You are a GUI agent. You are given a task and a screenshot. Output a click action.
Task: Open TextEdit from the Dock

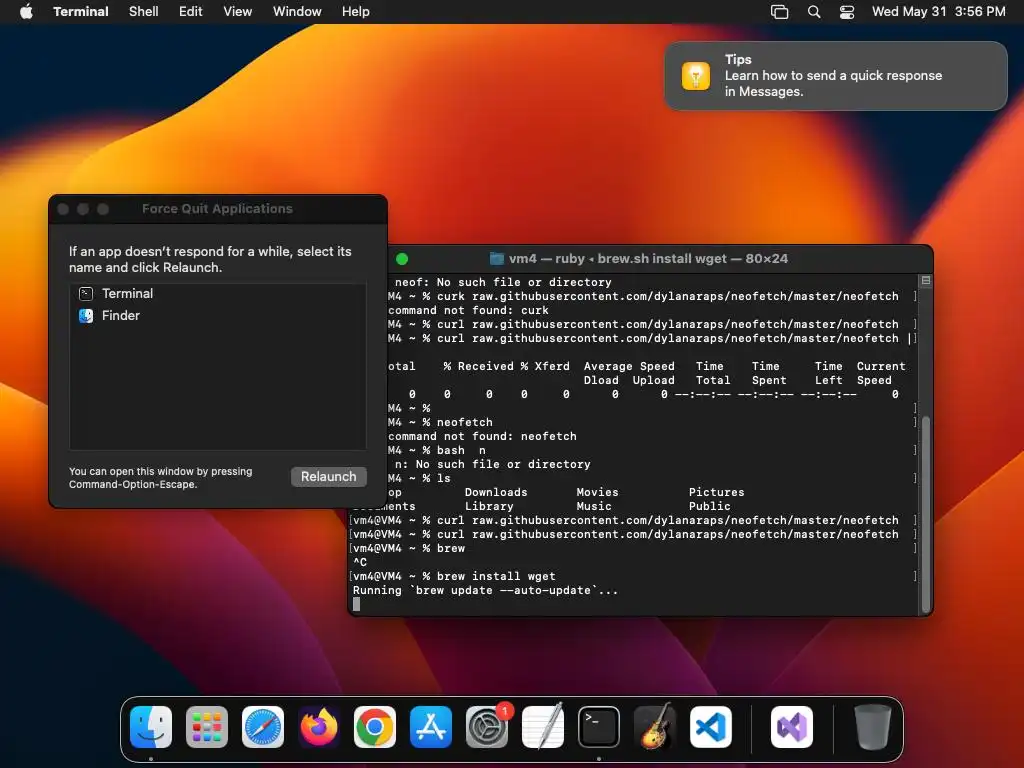point(543,727)
